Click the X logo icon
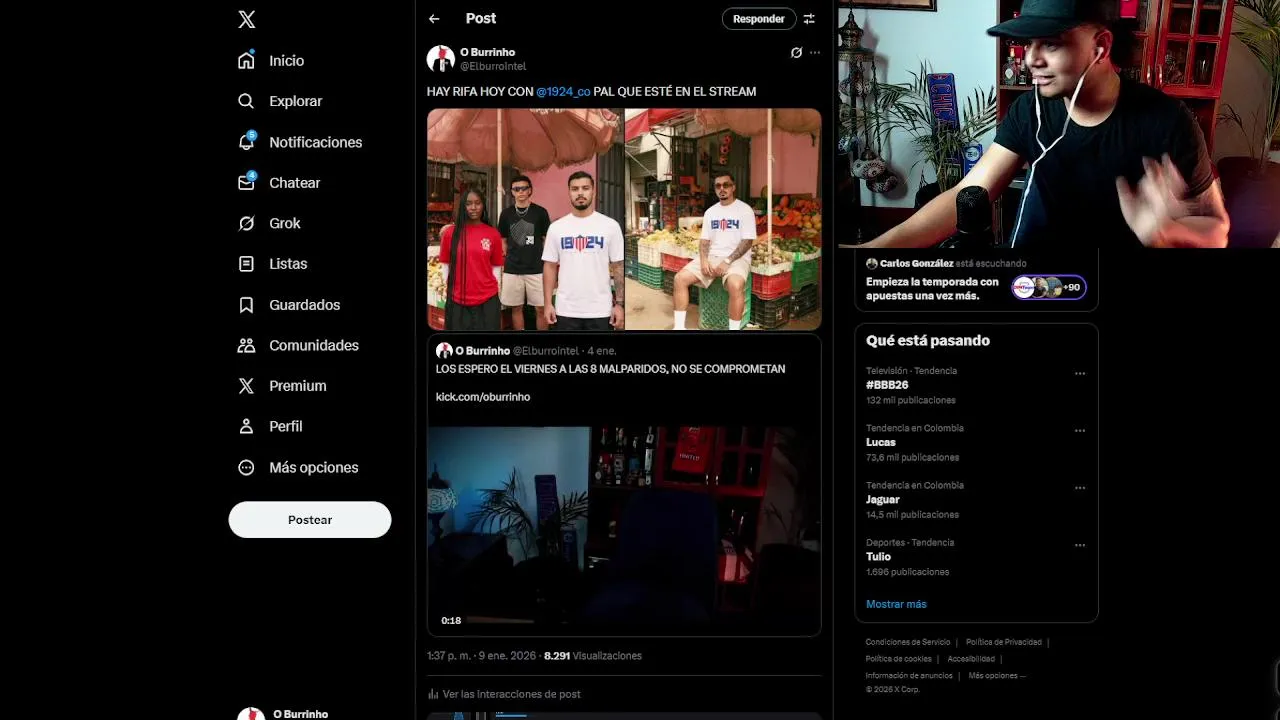 [247, 19]
